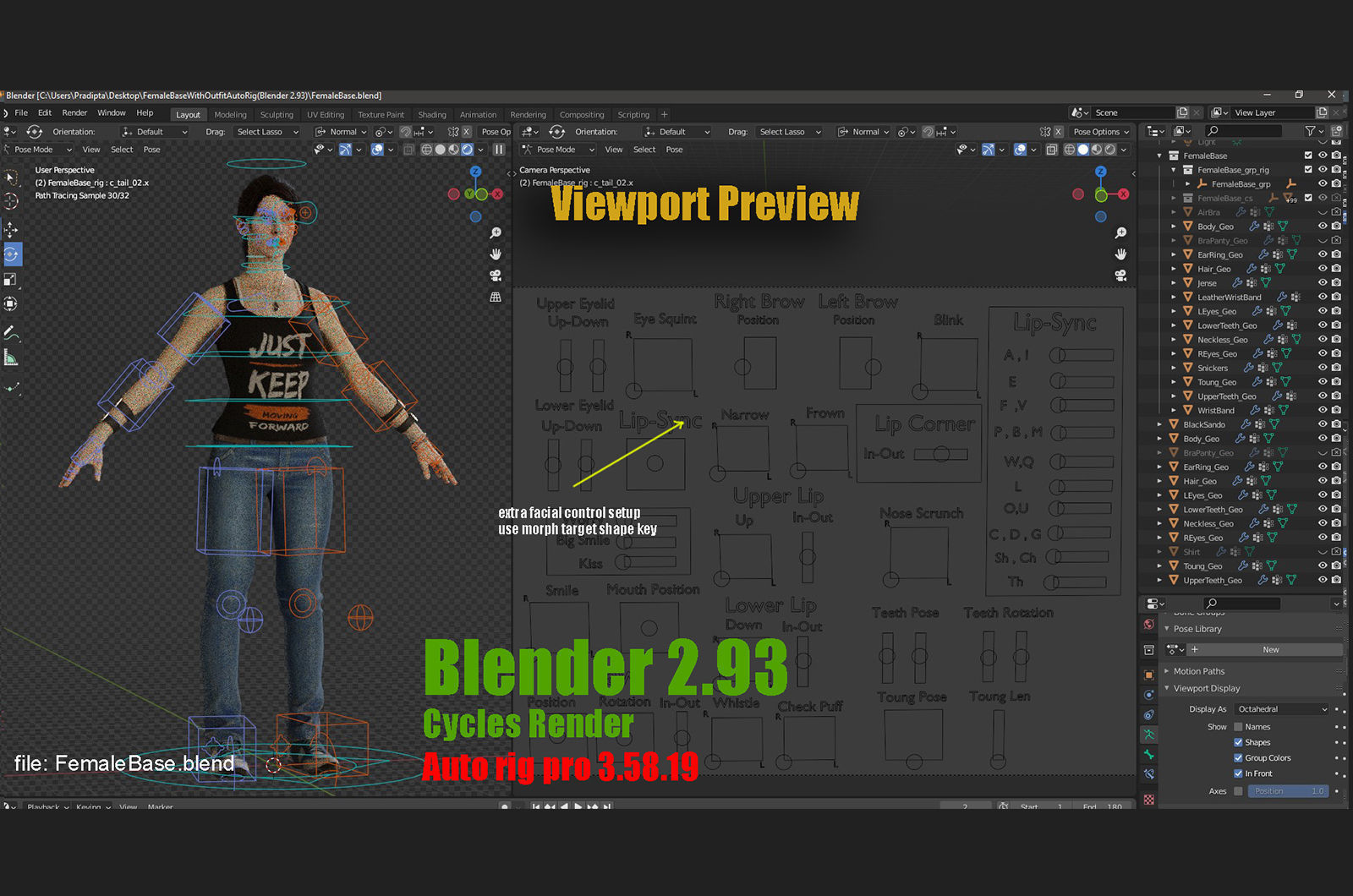Switch to the Animation workspace tab

pyautogui.click(x=479, y=114)
